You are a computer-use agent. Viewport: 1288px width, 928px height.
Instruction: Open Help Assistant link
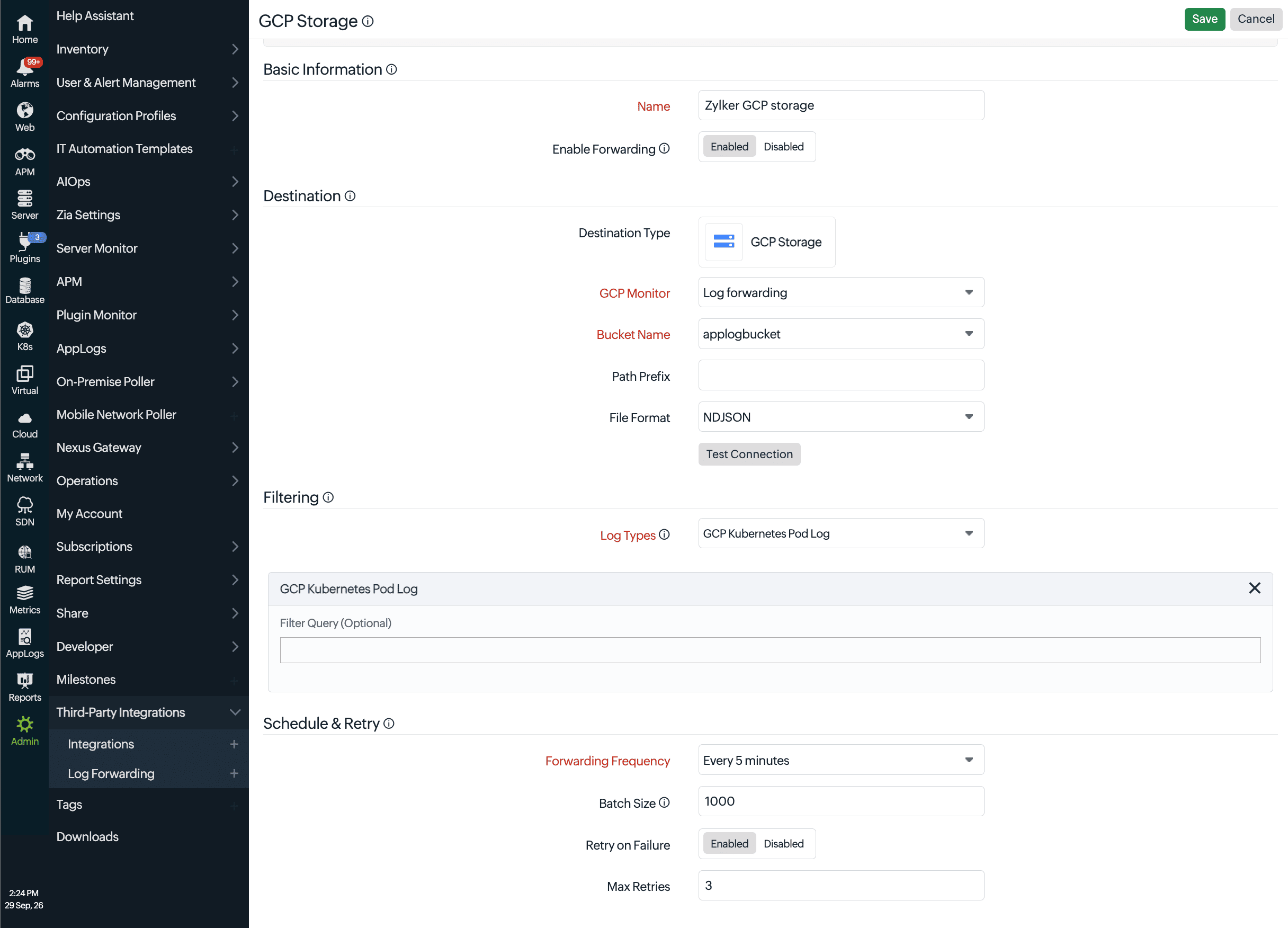coord(95,16)
